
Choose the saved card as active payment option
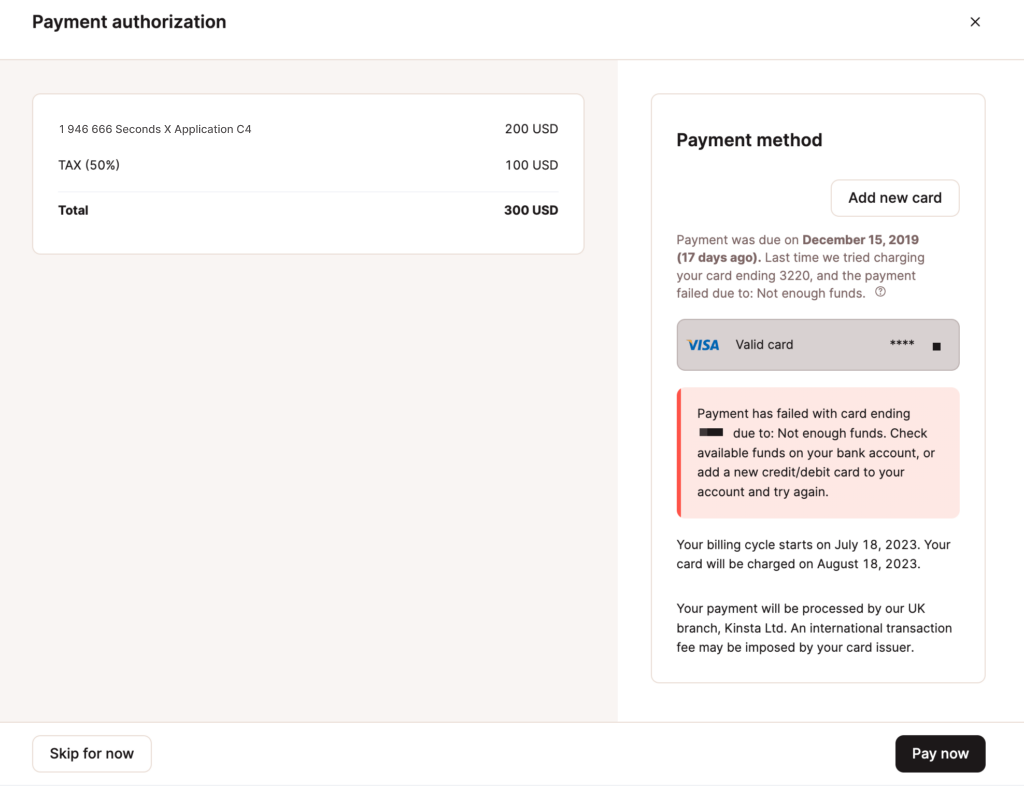818,344
